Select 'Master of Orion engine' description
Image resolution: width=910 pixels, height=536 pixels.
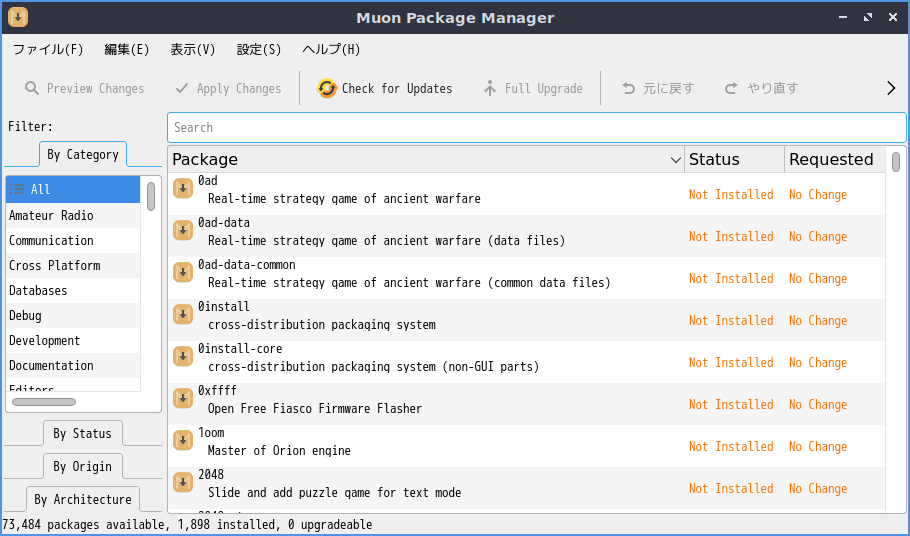[279, 450]
